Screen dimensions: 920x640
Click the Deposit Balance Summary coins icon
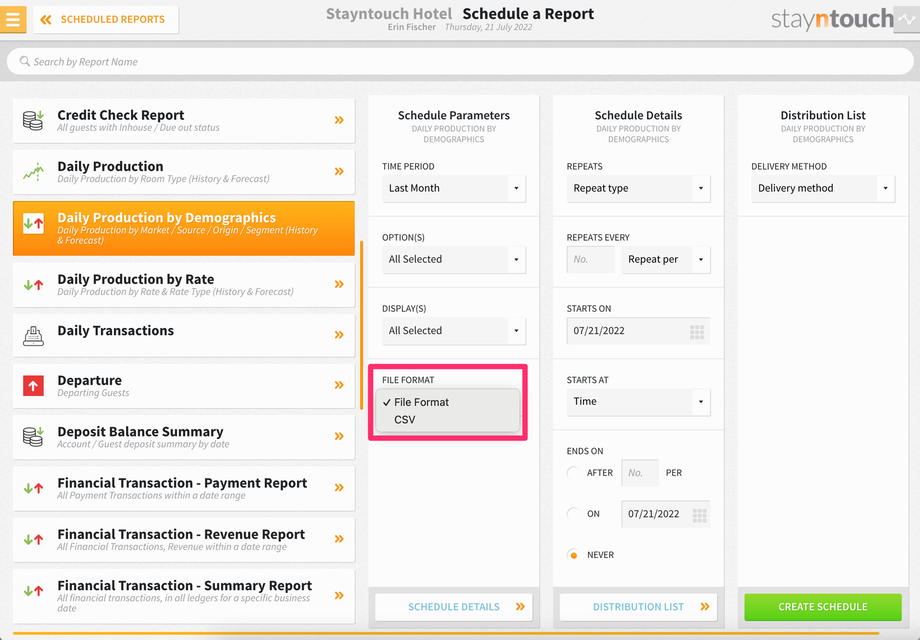pyautogui.click(x=33, y=437)
